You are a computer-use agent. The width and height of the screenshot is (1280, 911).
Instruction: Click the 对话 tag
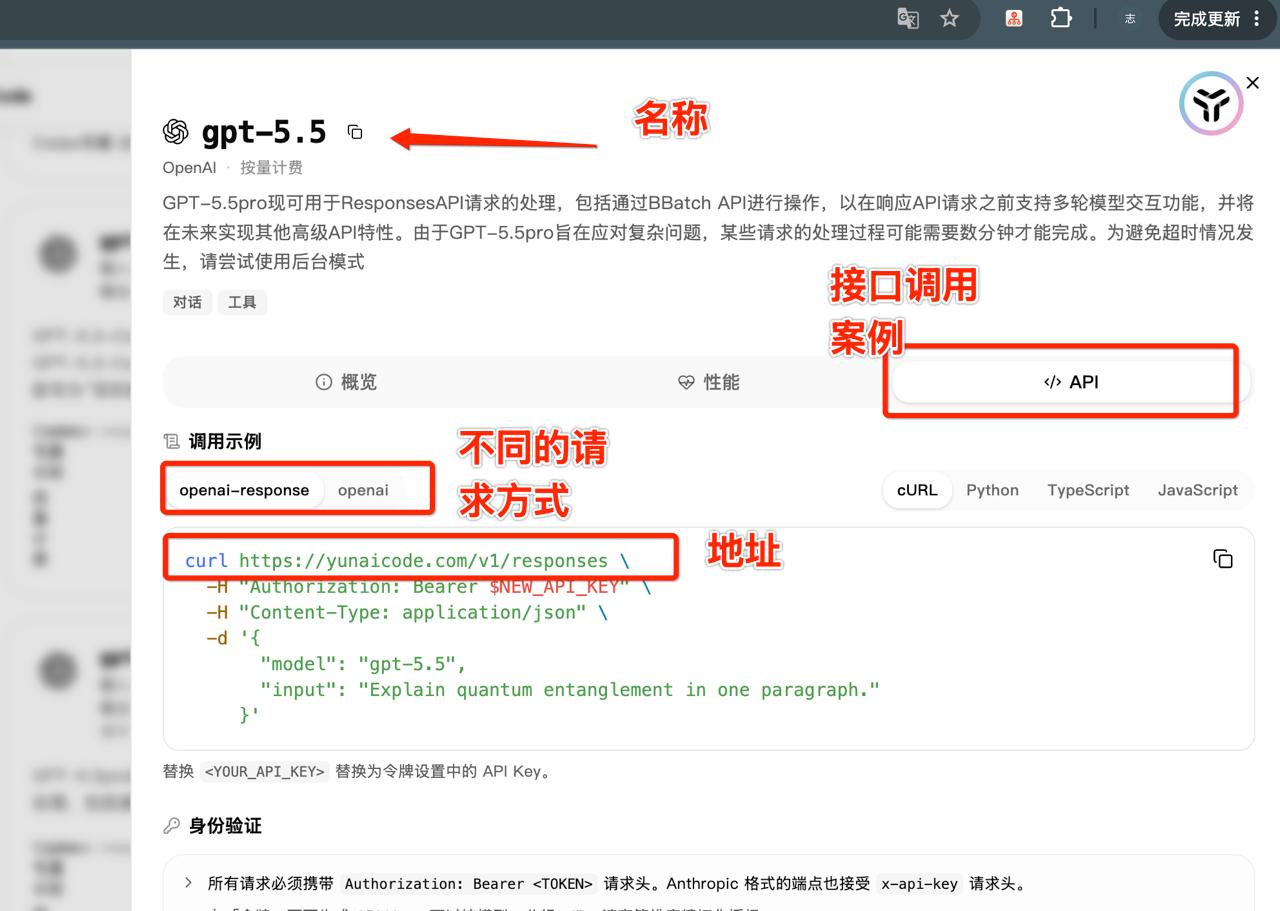pyautogui.click(x=187, y=302)
